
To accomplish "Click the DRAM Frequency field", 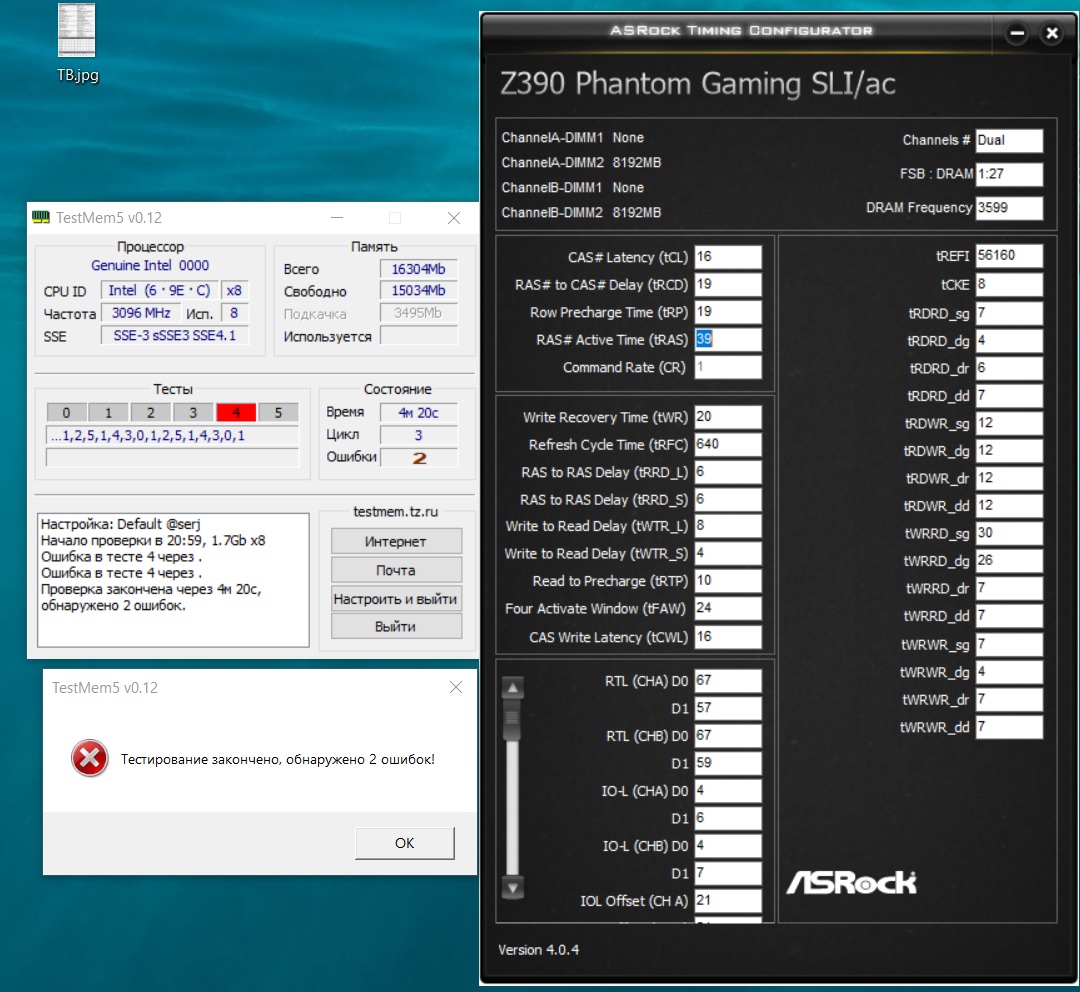I will tap(1009, 207).
